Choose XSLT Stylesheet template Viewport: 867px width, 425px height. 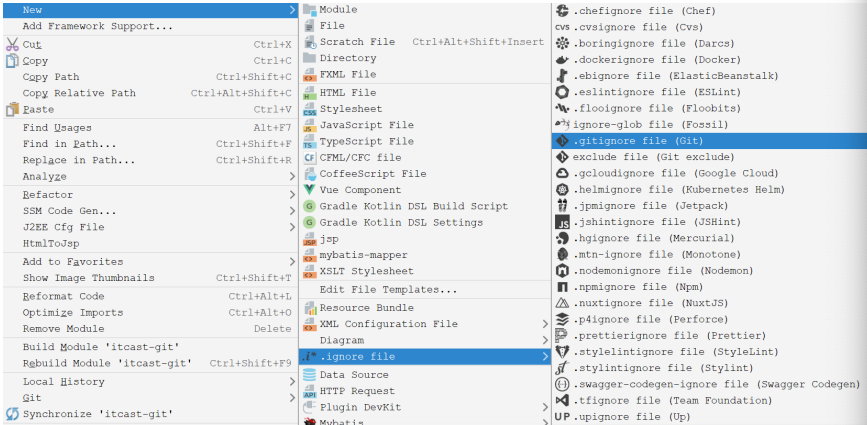tap(425, 271)
